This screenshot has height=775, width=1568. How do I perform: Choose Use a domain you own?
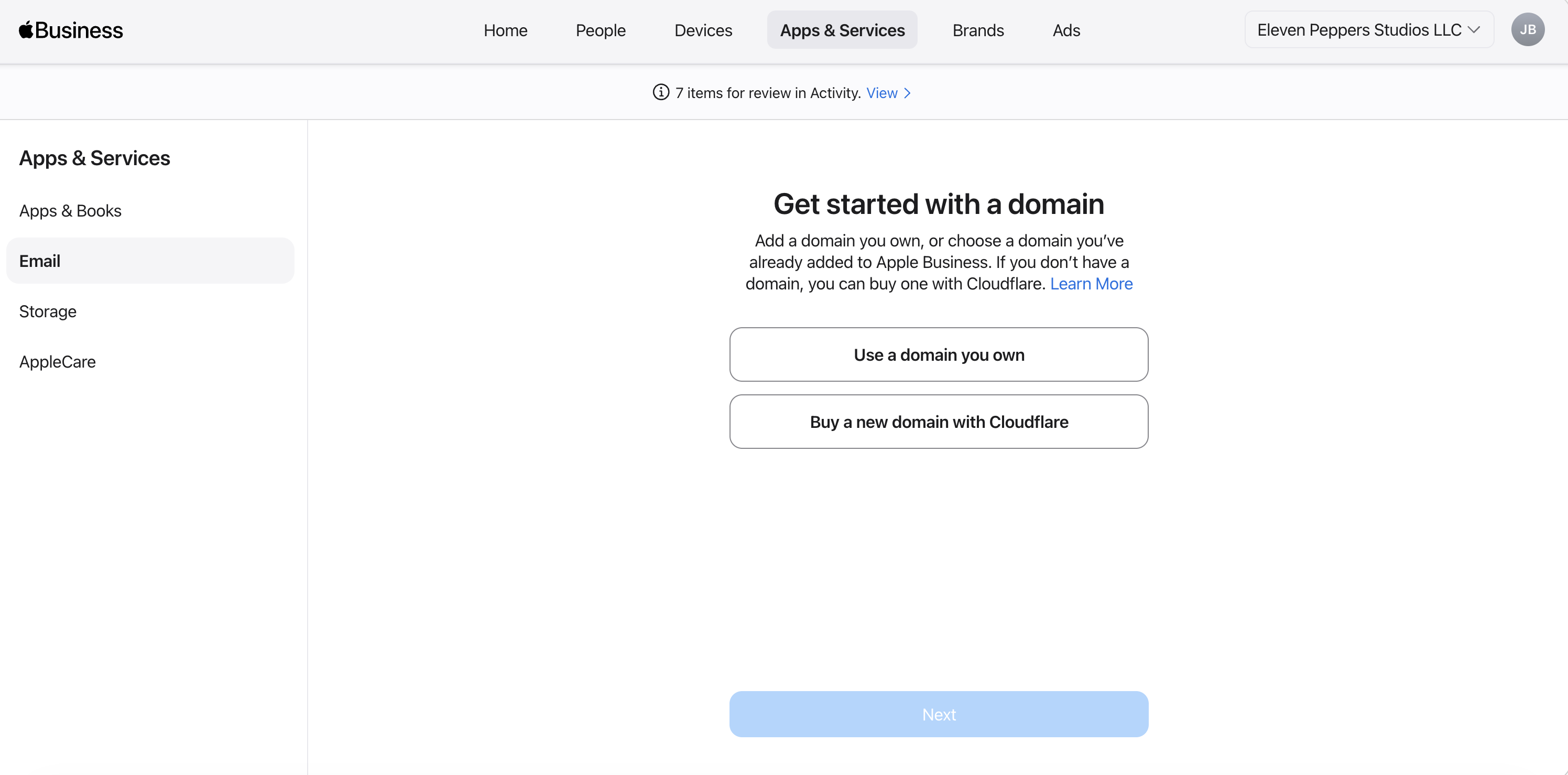coord(939,354)
